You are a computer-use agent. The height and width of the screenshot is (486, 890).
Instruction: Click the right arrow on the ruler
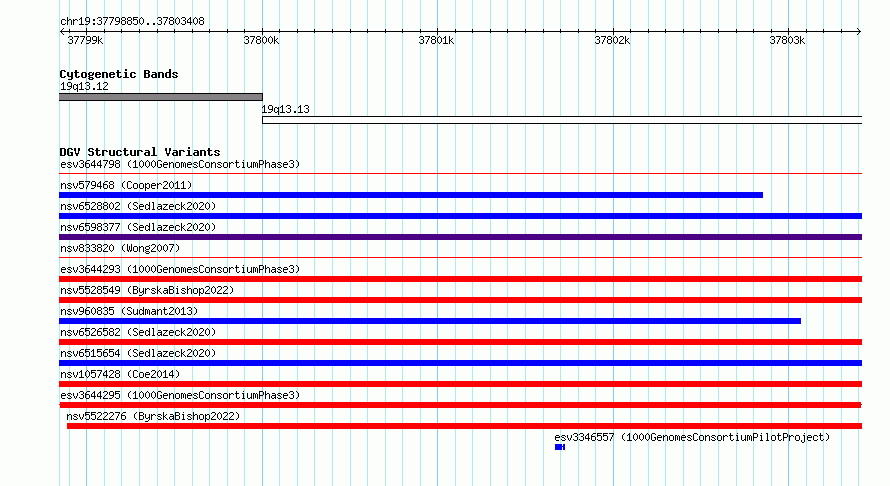point(859,31)
